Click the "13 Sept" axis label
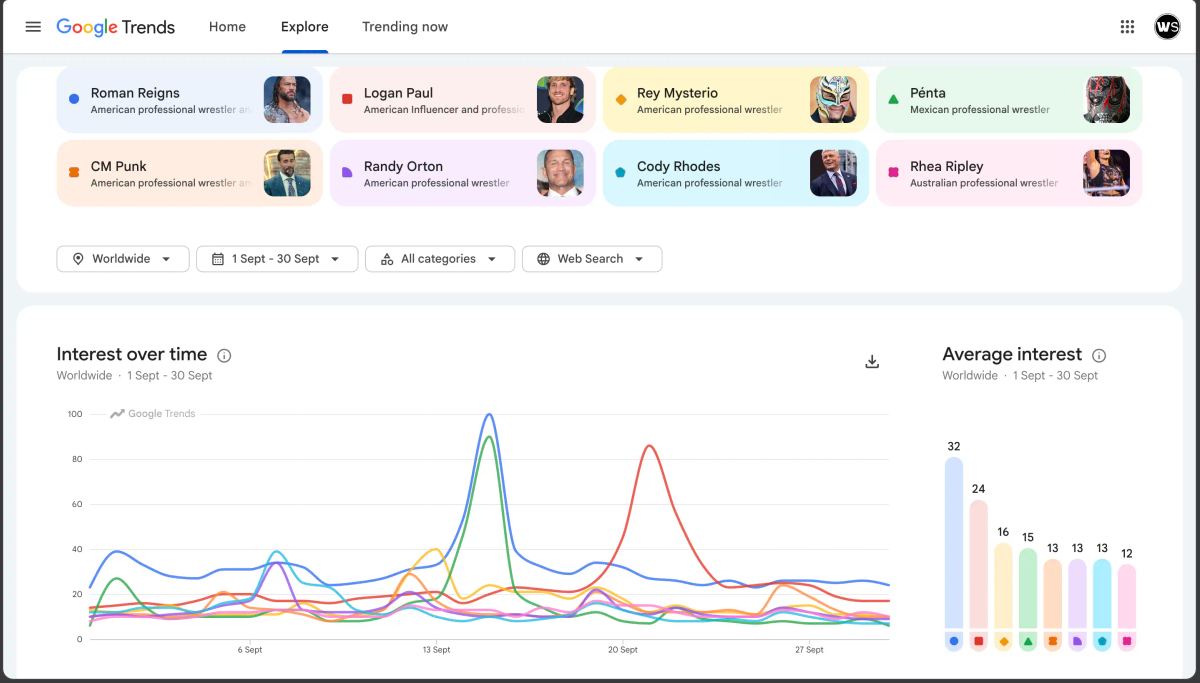The image size is (1200, 683). (x=436, y=650)
